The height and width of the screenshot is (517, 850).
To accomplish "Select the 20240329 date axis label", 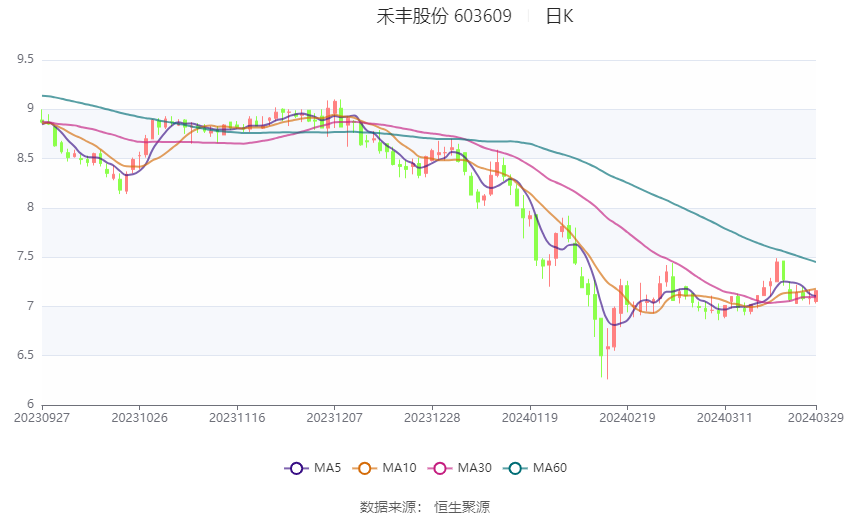I will 815,418.
